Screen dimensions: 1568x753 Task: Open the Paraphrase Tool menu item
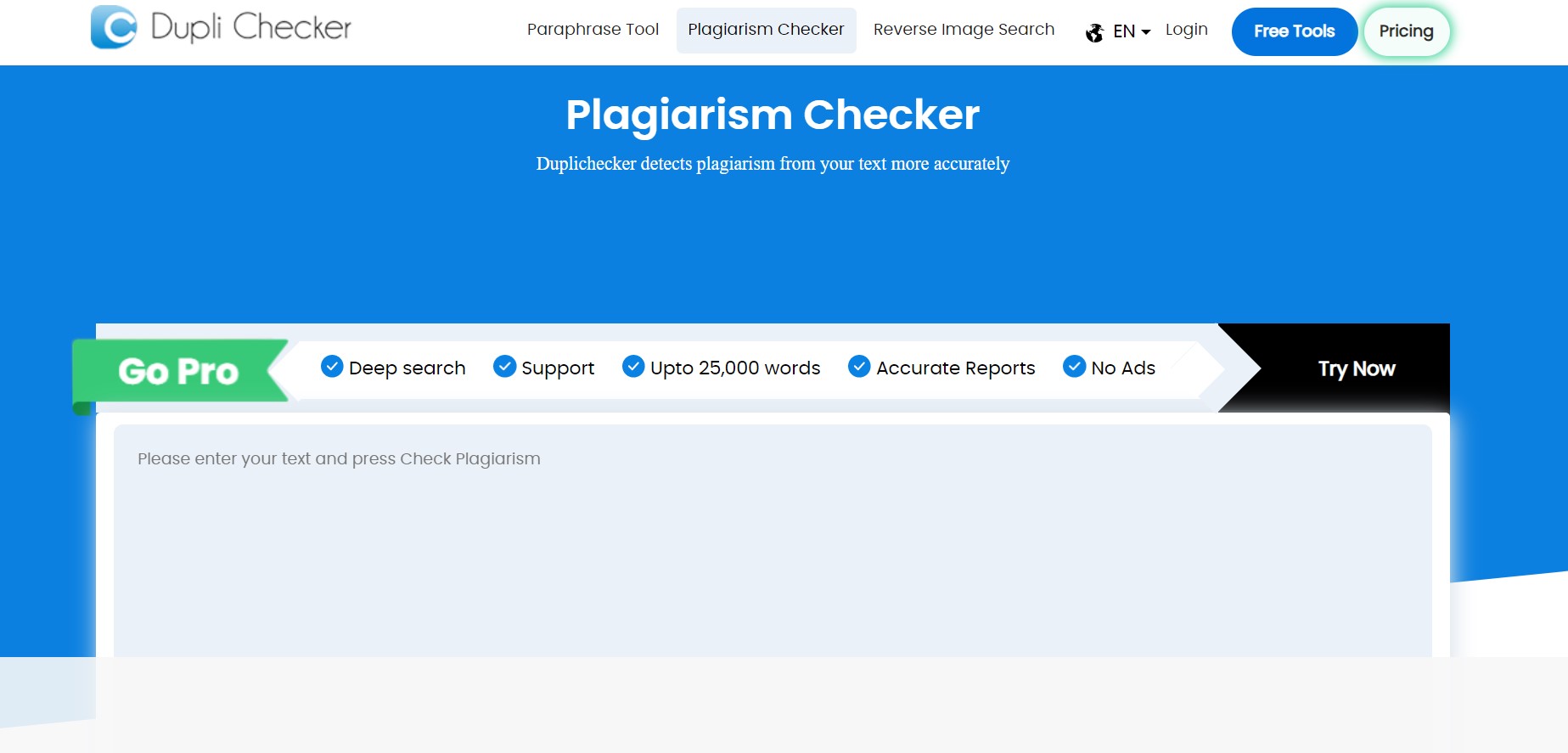[593, 30]
